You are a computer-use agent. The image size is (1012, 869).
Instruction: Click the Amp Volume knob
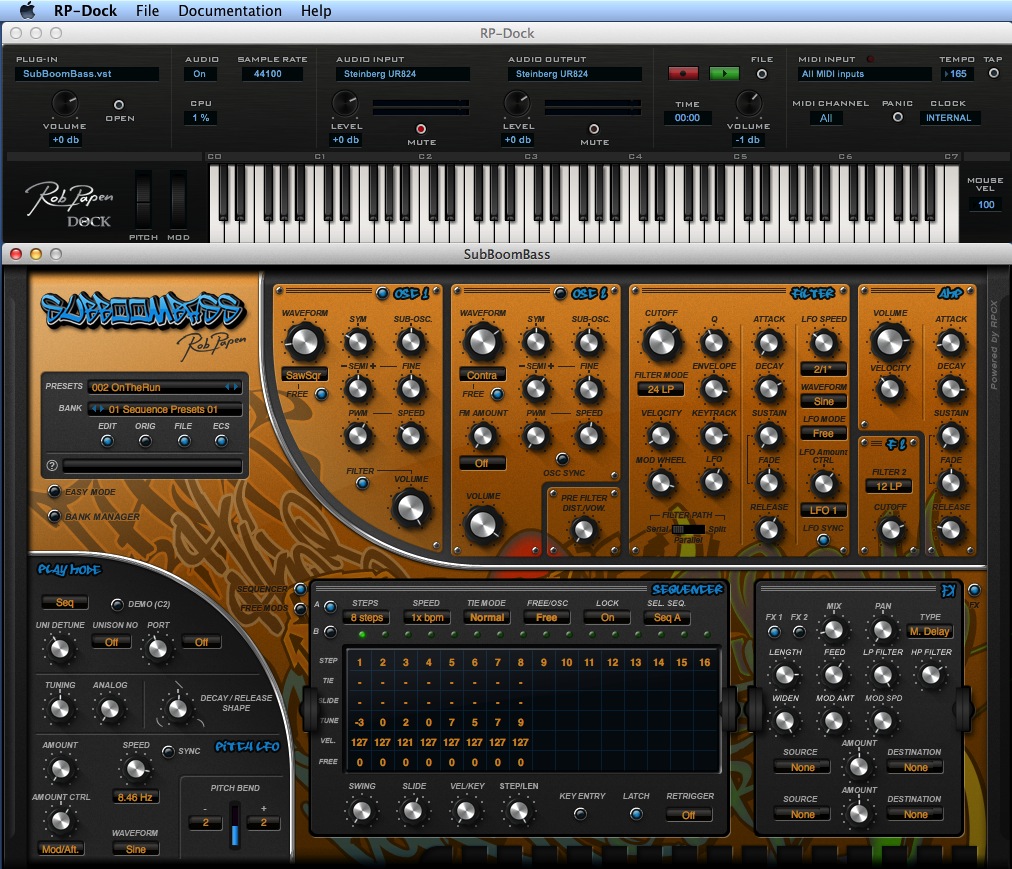(x=890, y=342)
